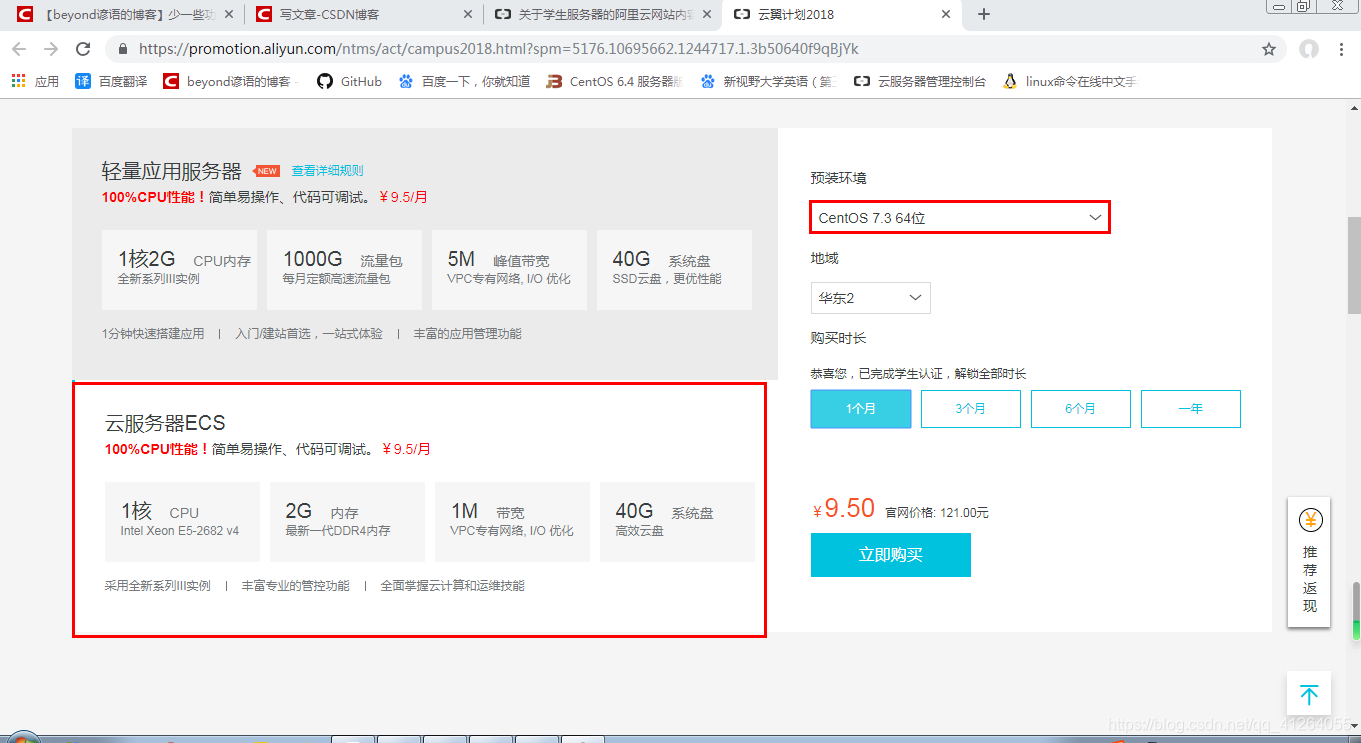Click the 2G 内存 DDR4 tile

pos(347,521)
